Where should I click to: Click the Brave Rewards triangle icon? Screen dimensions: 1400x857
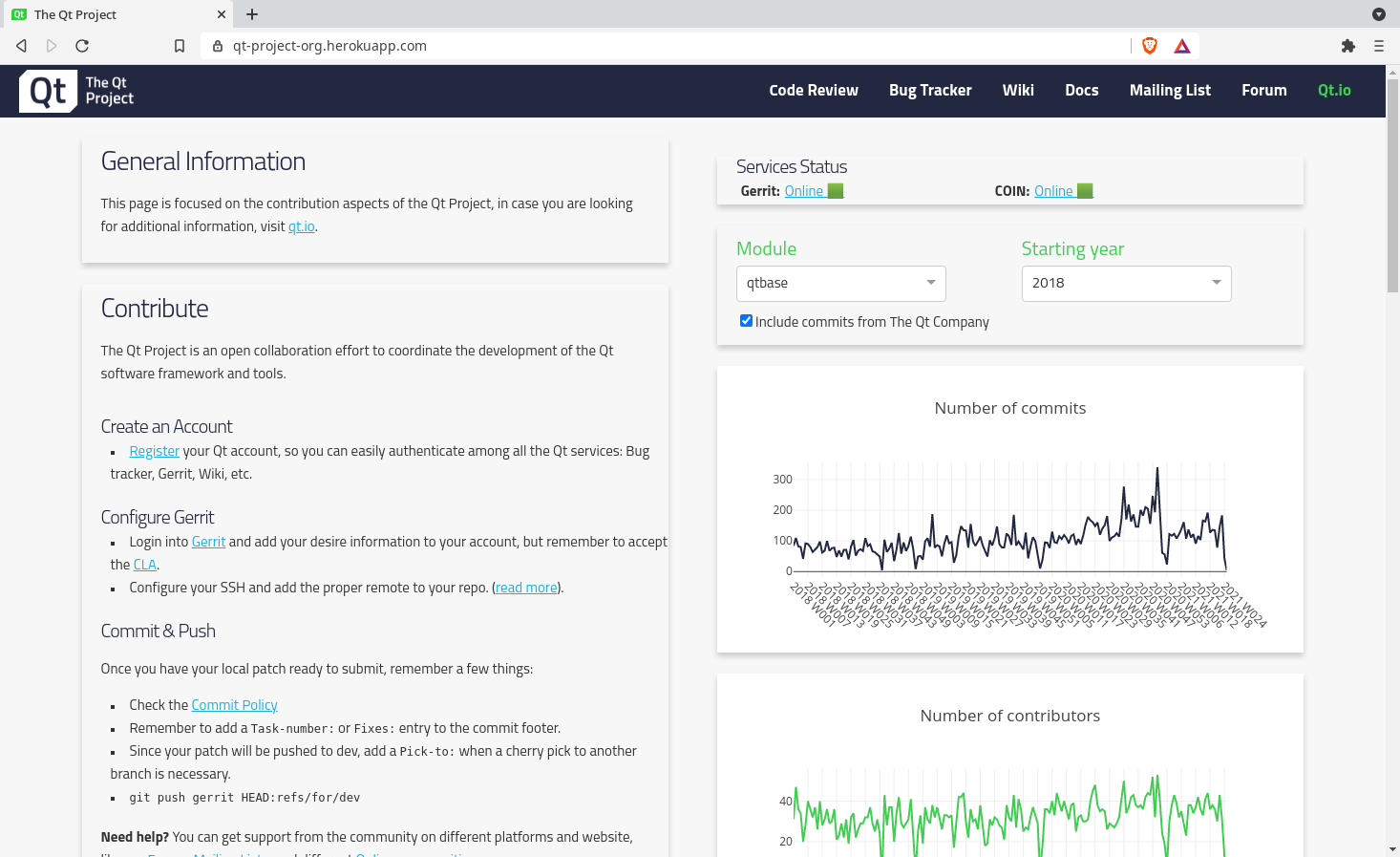coord(1182,46)
